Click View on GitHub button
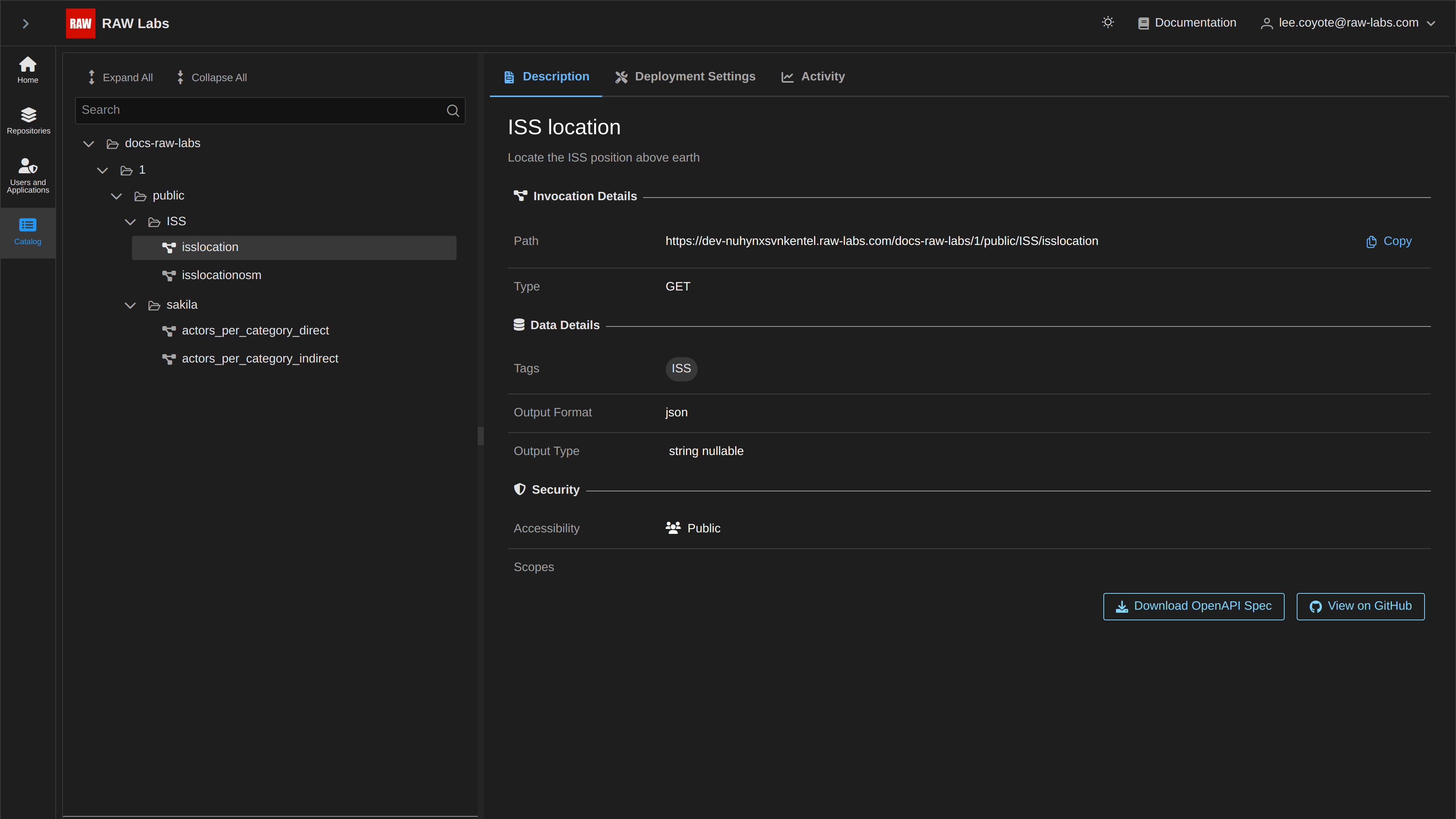1456x819 pixels. pyautogui.click(x=1360, y=607)
